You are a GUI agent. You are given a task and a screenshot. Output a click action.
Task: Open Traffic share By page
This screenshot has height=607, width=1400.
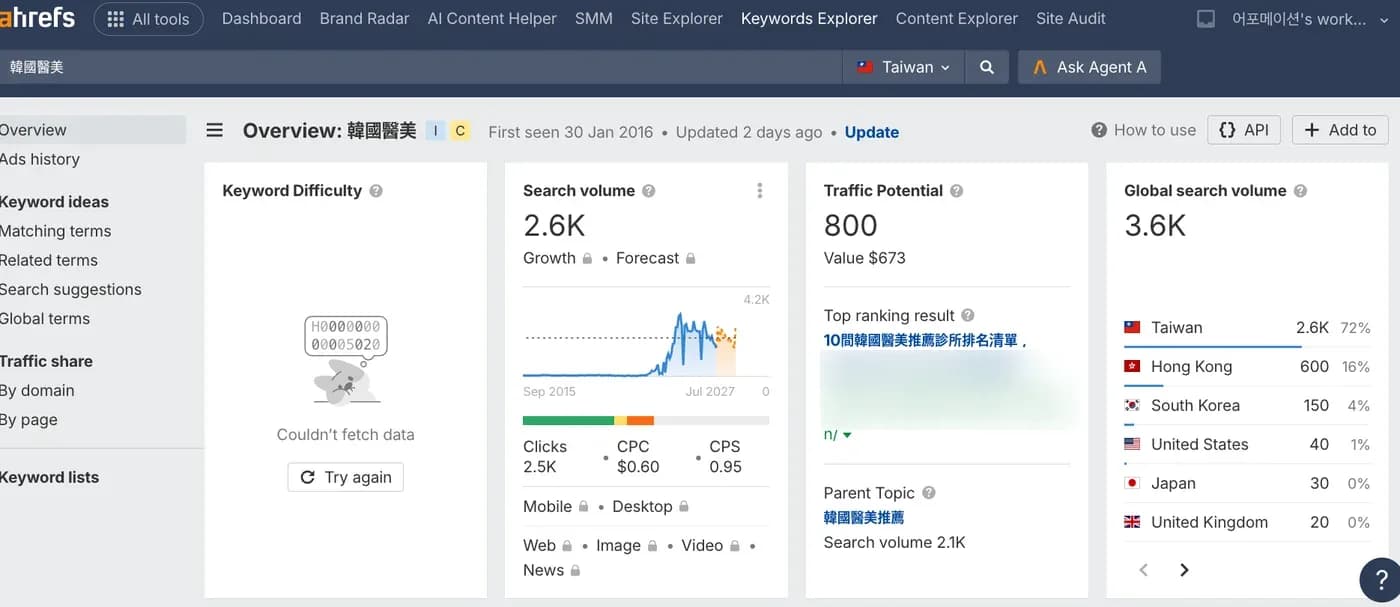coord(29,420)
